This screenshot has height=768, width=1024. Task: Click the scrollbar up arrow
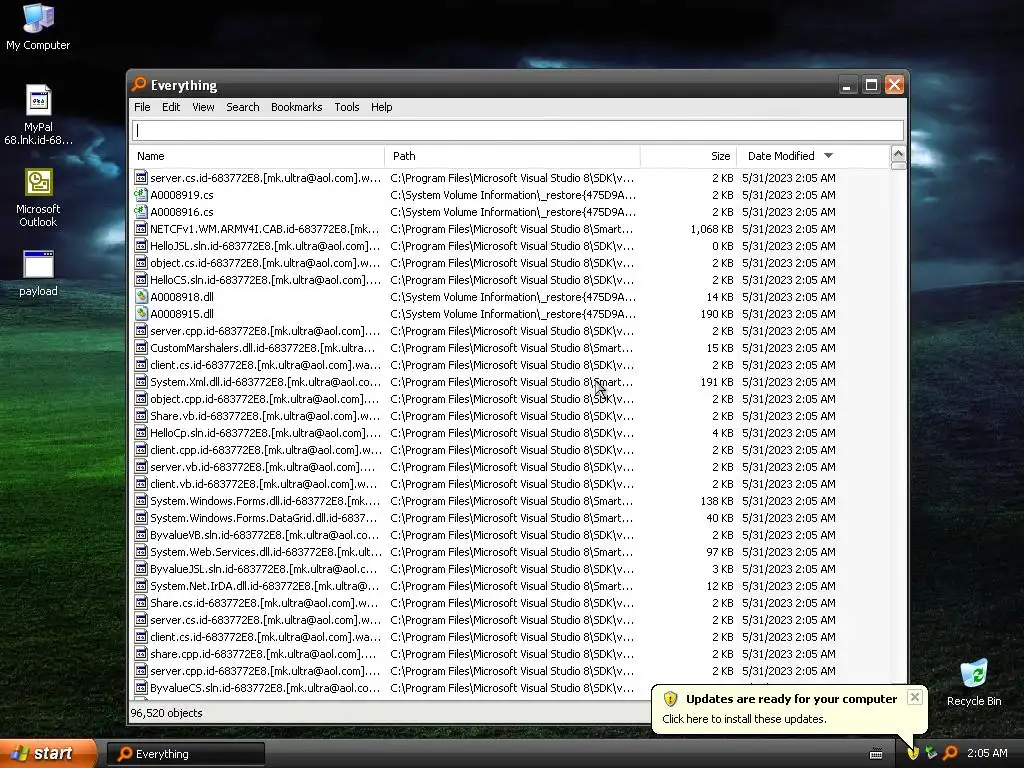tap(898, 155)
